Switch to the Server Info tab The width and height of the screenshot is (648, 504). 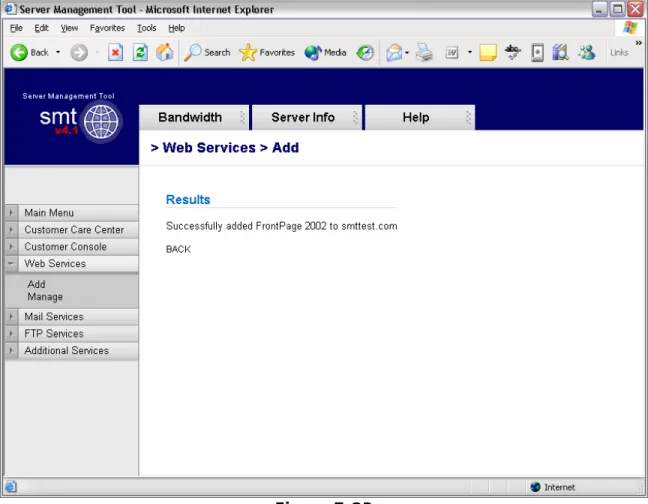coord(307,117)
